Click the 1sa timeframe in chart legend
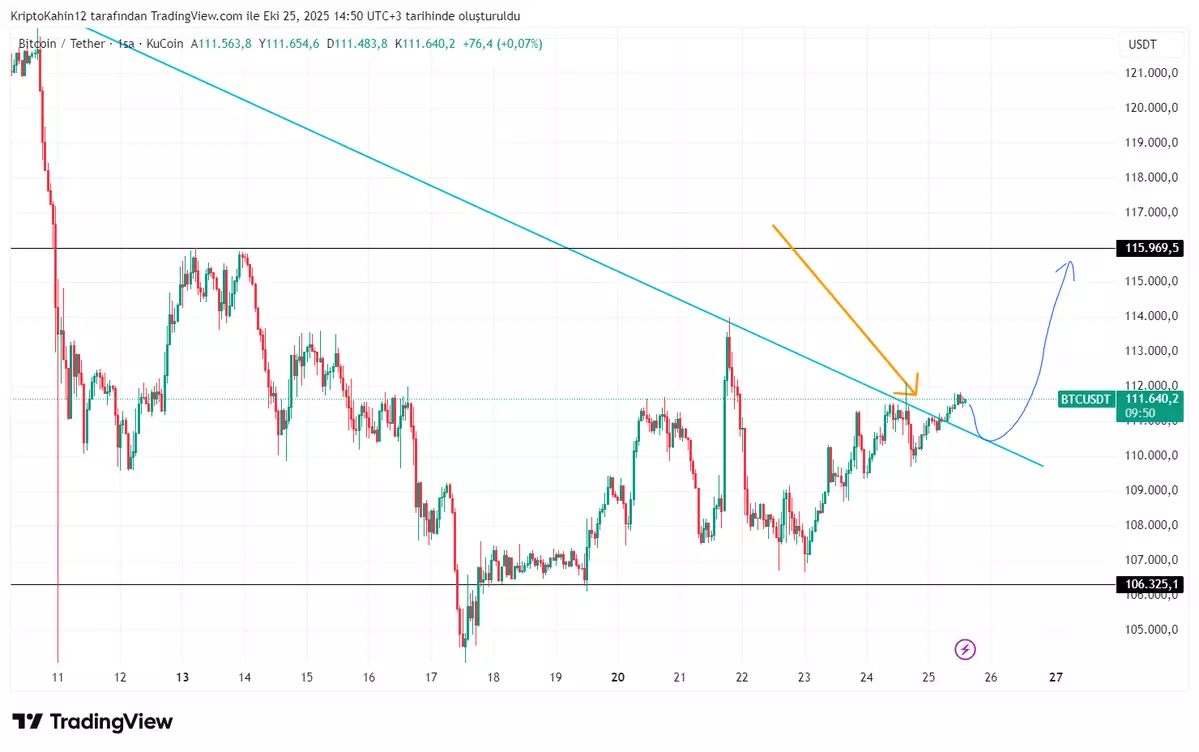Screen dimensions: 1199x752 tap(127, 44)
